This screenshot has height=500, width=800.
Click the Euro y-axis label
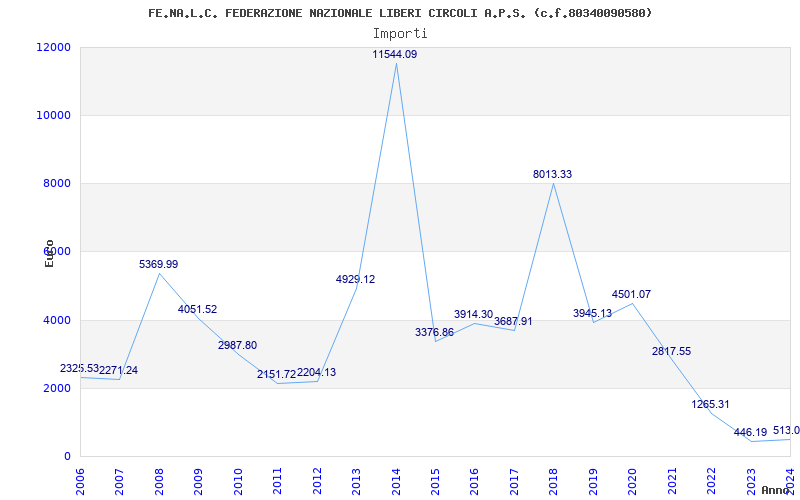49,253
